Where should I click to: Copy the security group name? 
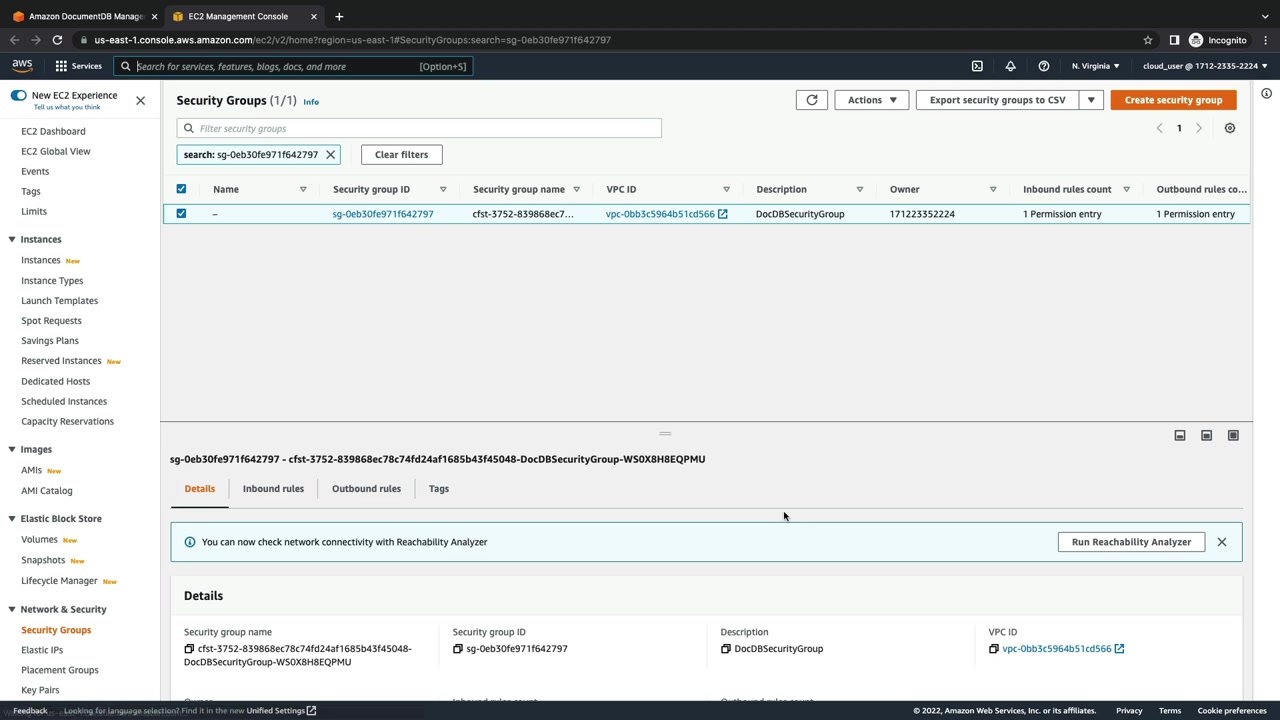click(189, 649)
